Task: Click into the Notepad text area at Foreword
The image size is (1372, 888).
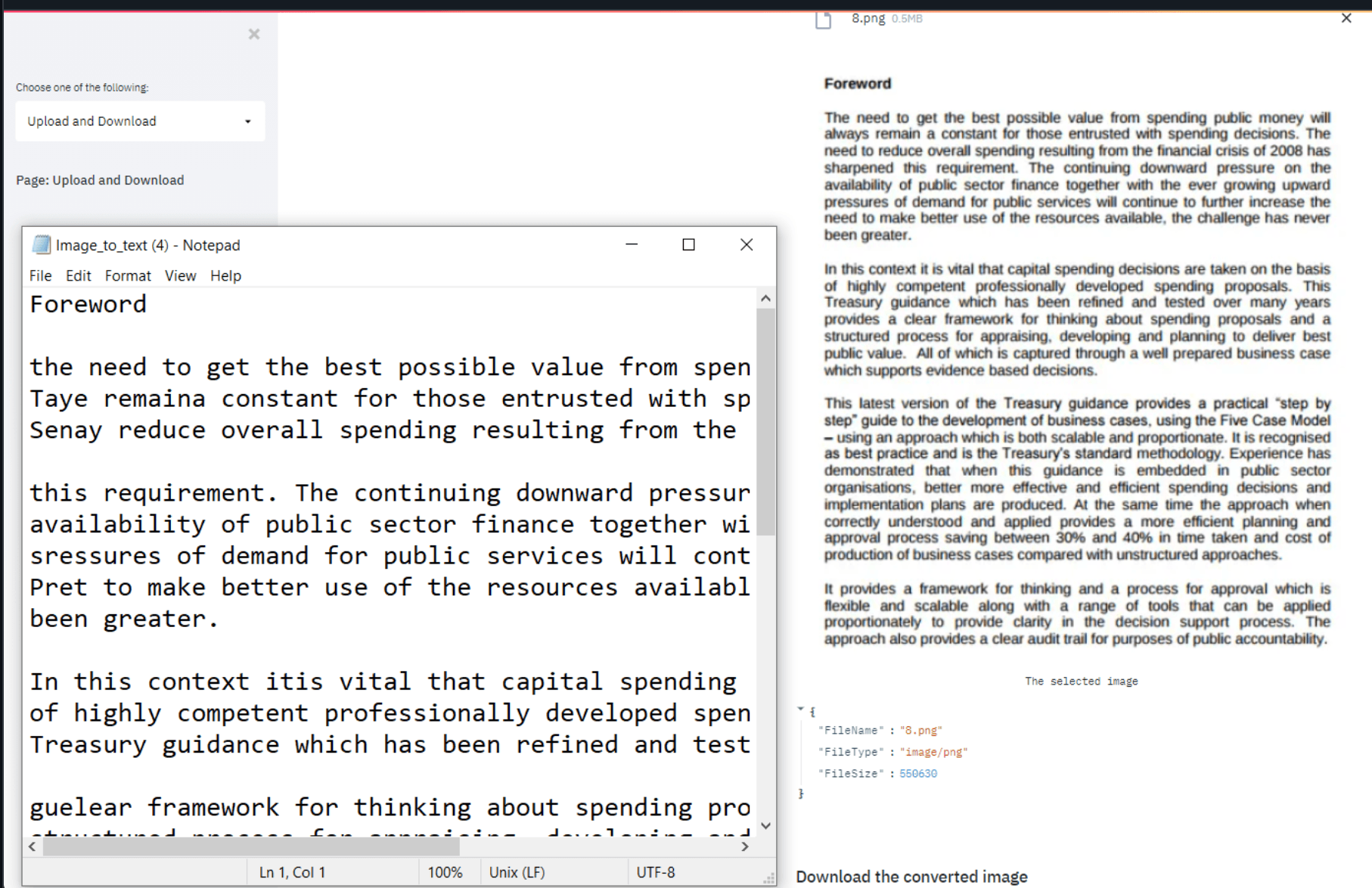Action: tap(88, 304)
